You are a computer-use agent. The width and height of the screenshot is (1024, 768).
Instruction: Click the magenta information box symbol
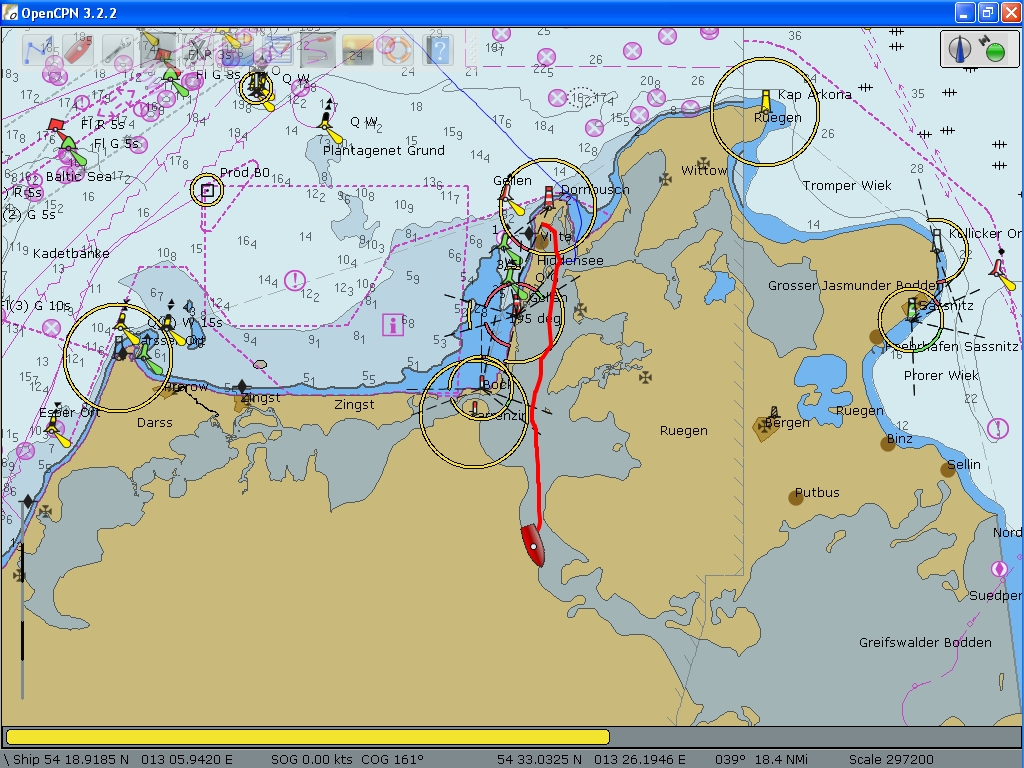392,325
